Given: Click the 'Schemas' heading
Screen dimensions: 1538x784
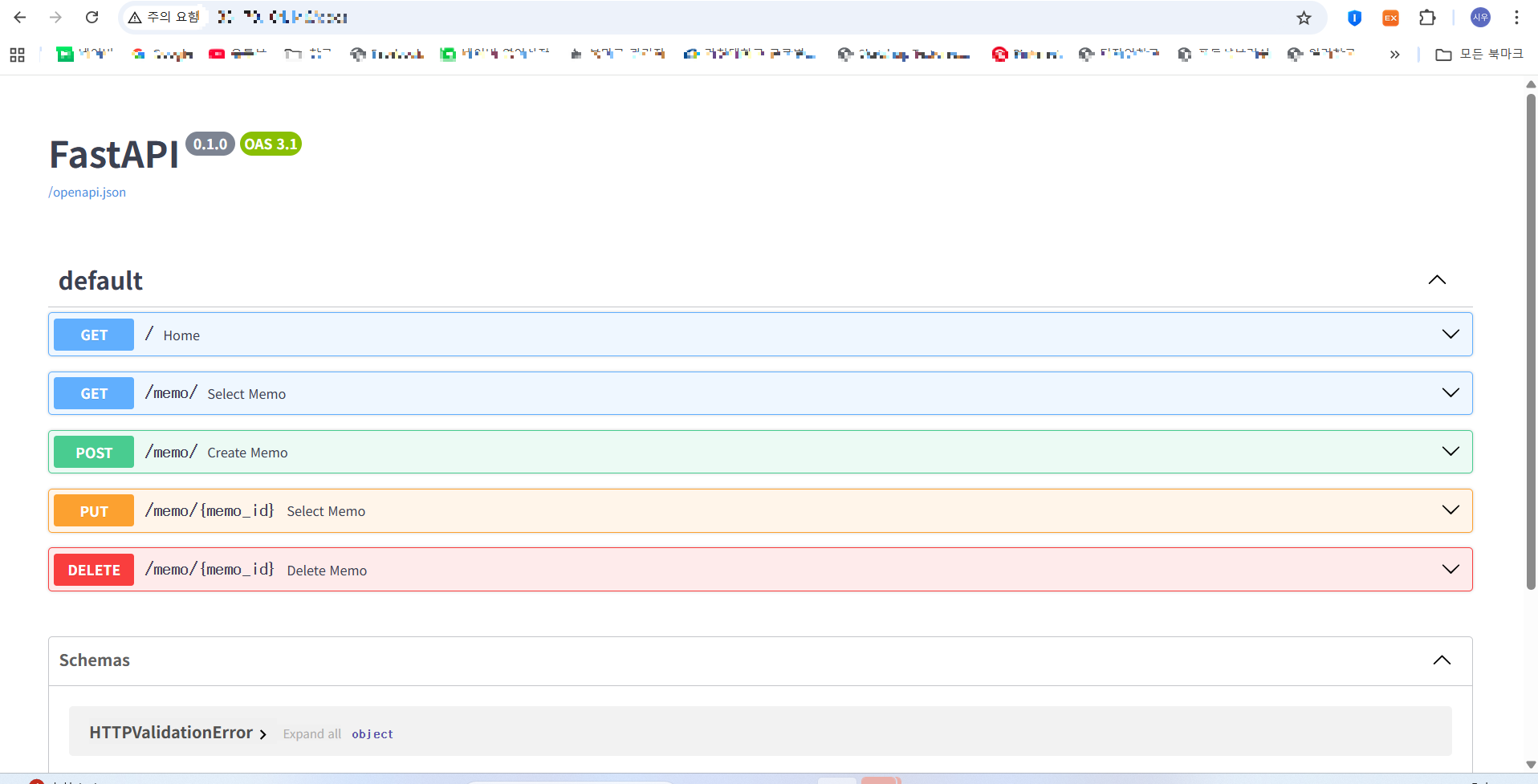Looking at the screenshot, I should (94, 660).
